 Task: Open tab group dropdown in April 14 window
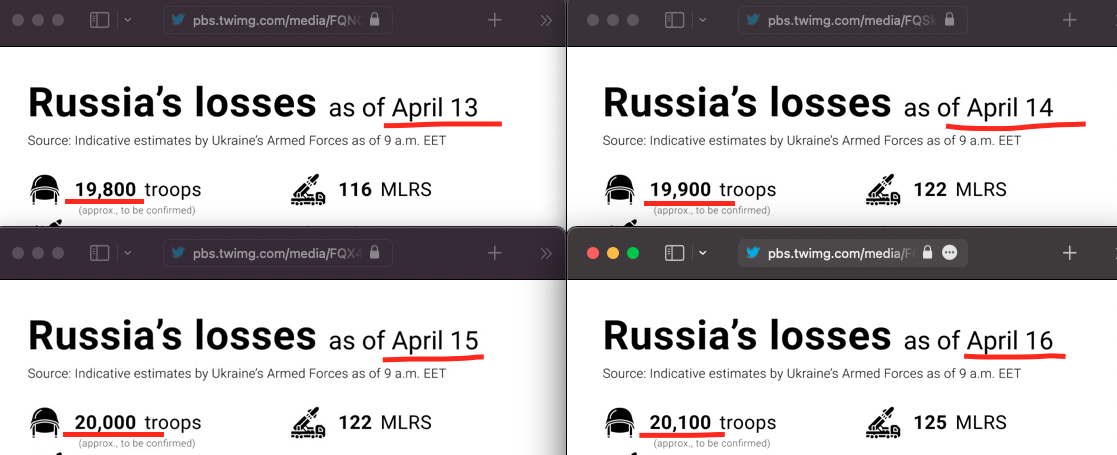click(x=703, y=20)
